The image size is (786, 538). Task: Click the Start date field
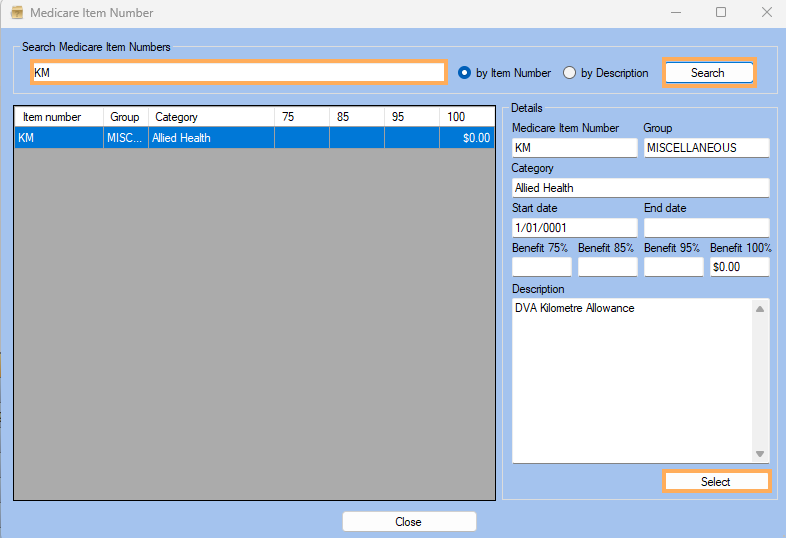(574, 228)
